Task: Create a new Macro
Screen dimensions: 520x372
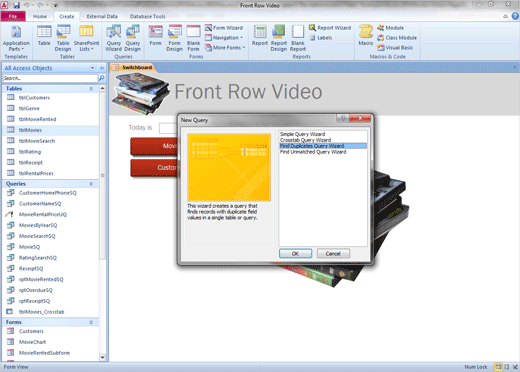Action: pyautogui.click(x=366, y=35)
